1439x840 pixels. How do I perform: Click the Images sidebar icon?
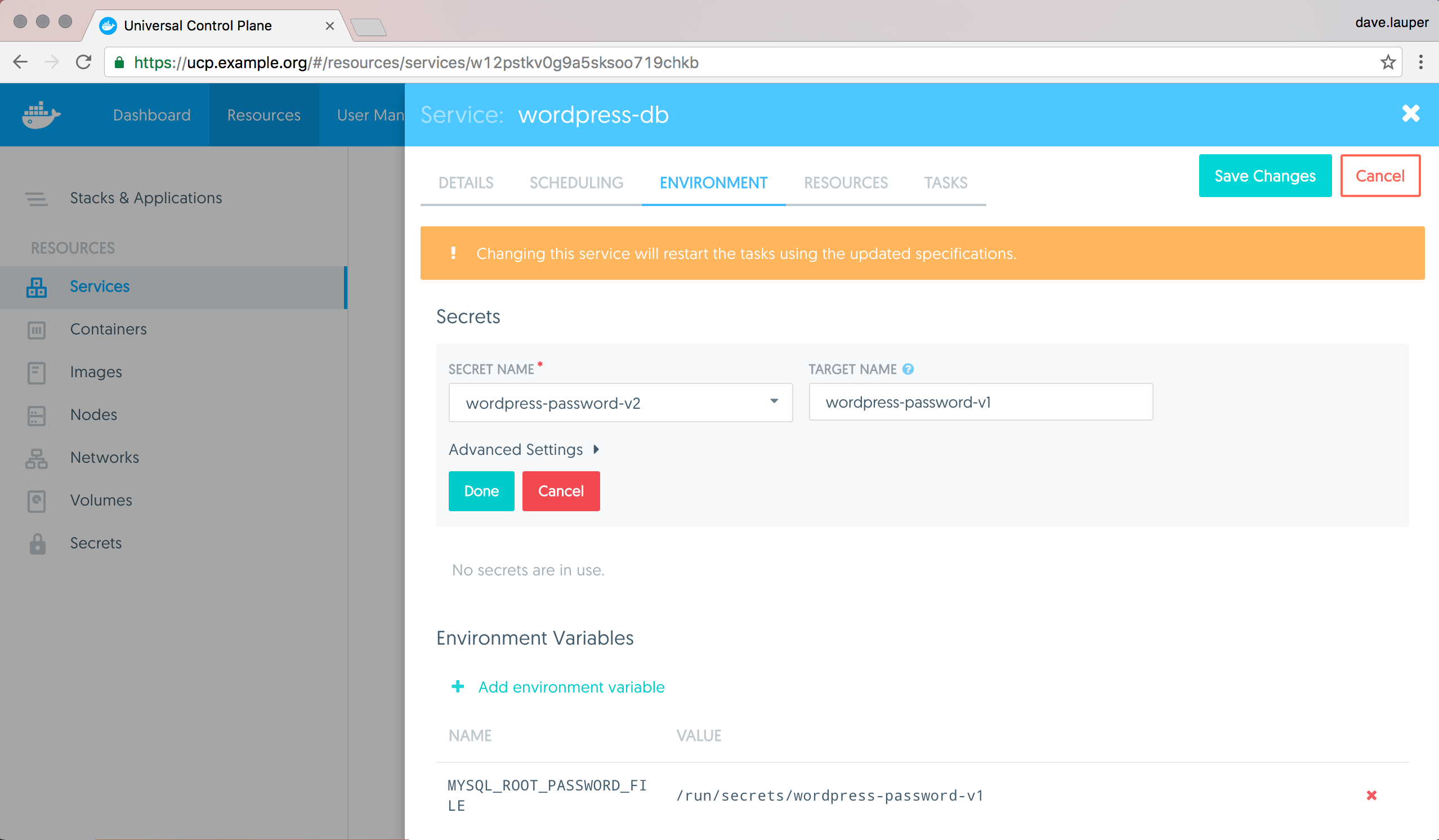37,372
